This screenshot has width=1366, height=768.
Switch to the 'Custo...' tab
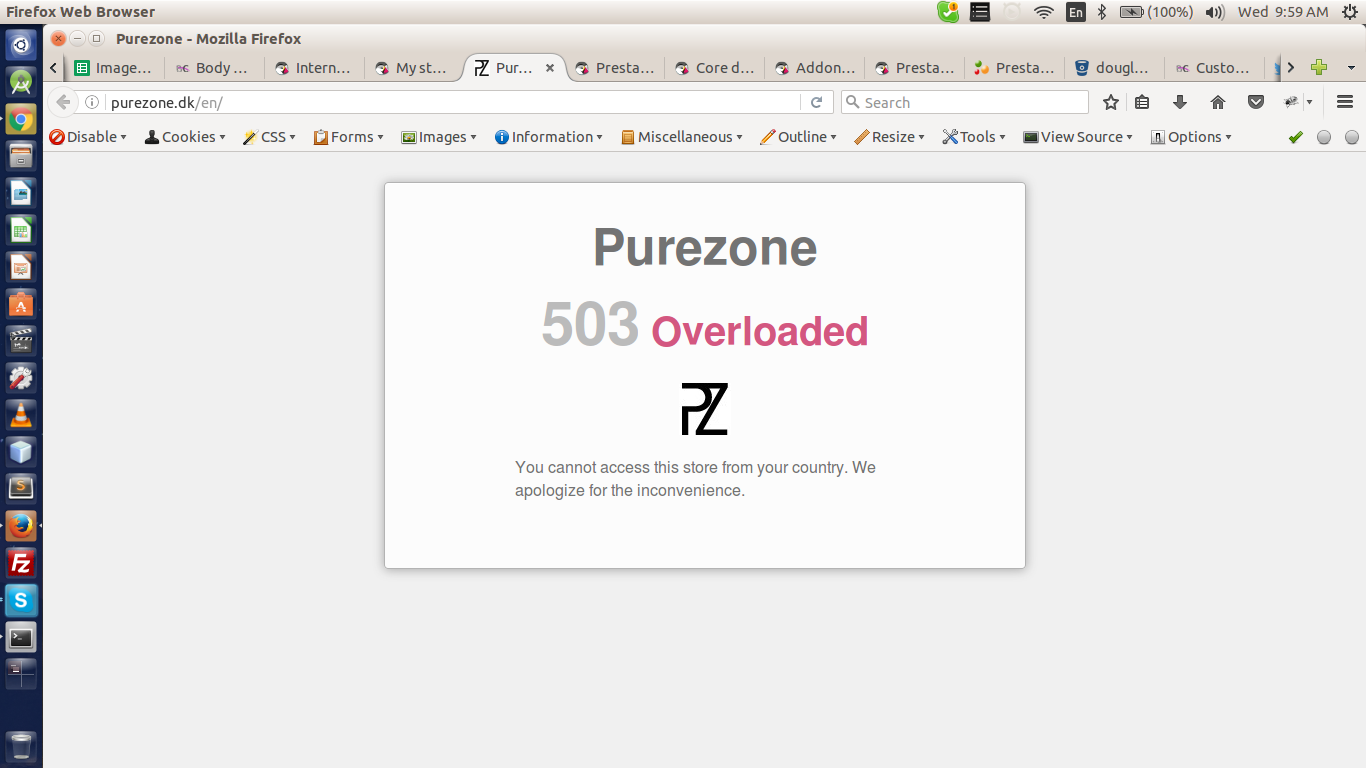click(1214, 68)
